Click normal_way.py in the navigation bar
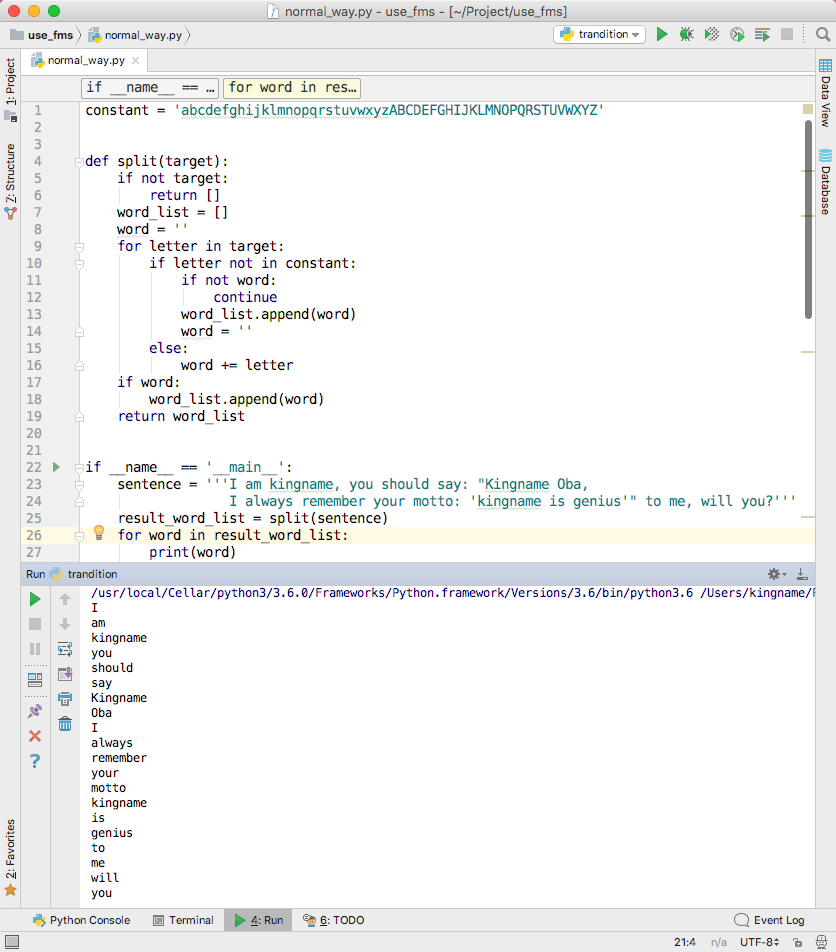Image resolution: width=836 pixels, height=952 pixels. [135, 35]
